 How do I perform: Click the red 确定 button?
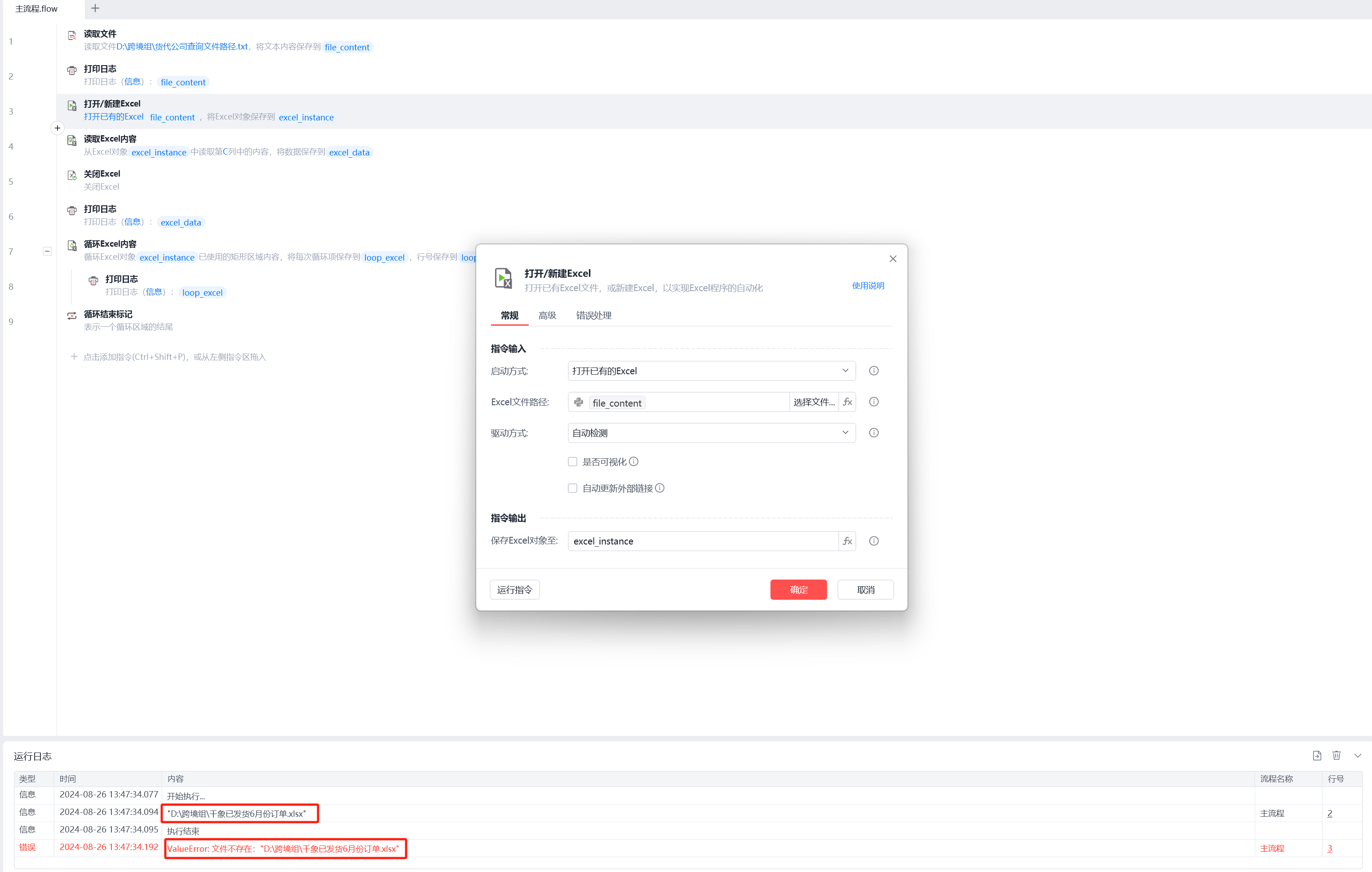(798, 589)
